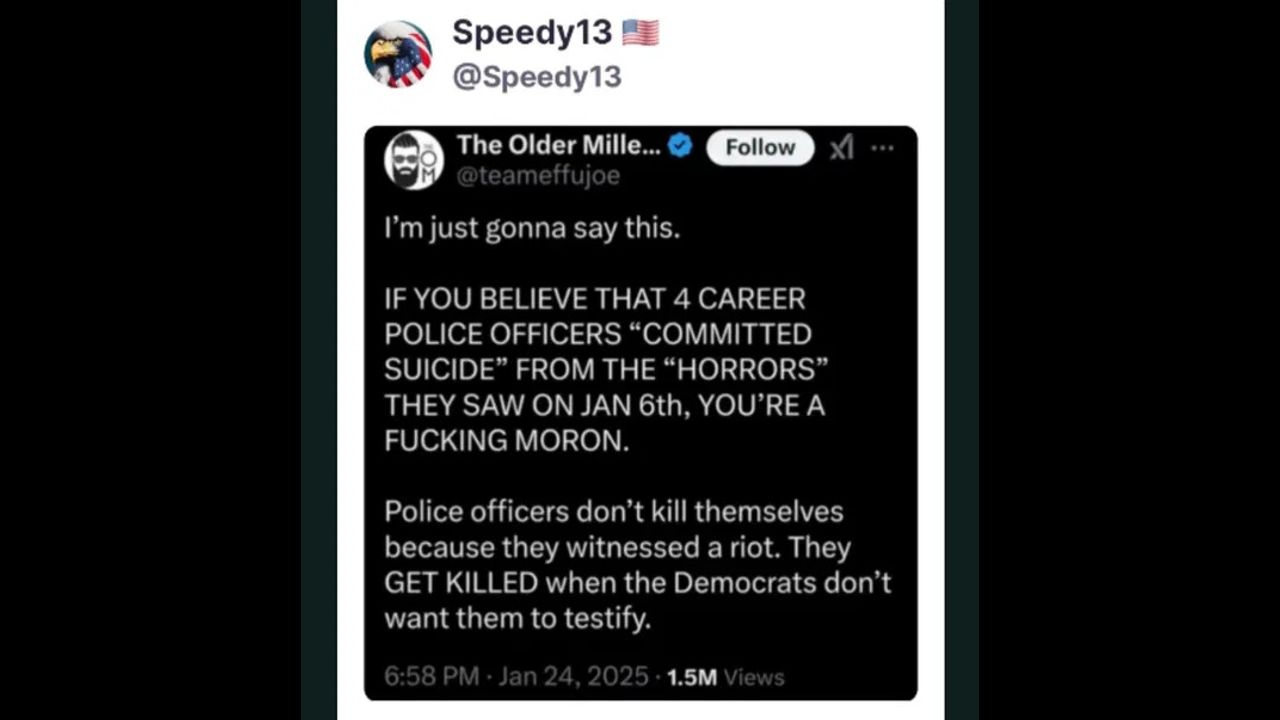Click the "Police officers don't kill themselves" line
1280x720 pixels.
coord(614,512)
